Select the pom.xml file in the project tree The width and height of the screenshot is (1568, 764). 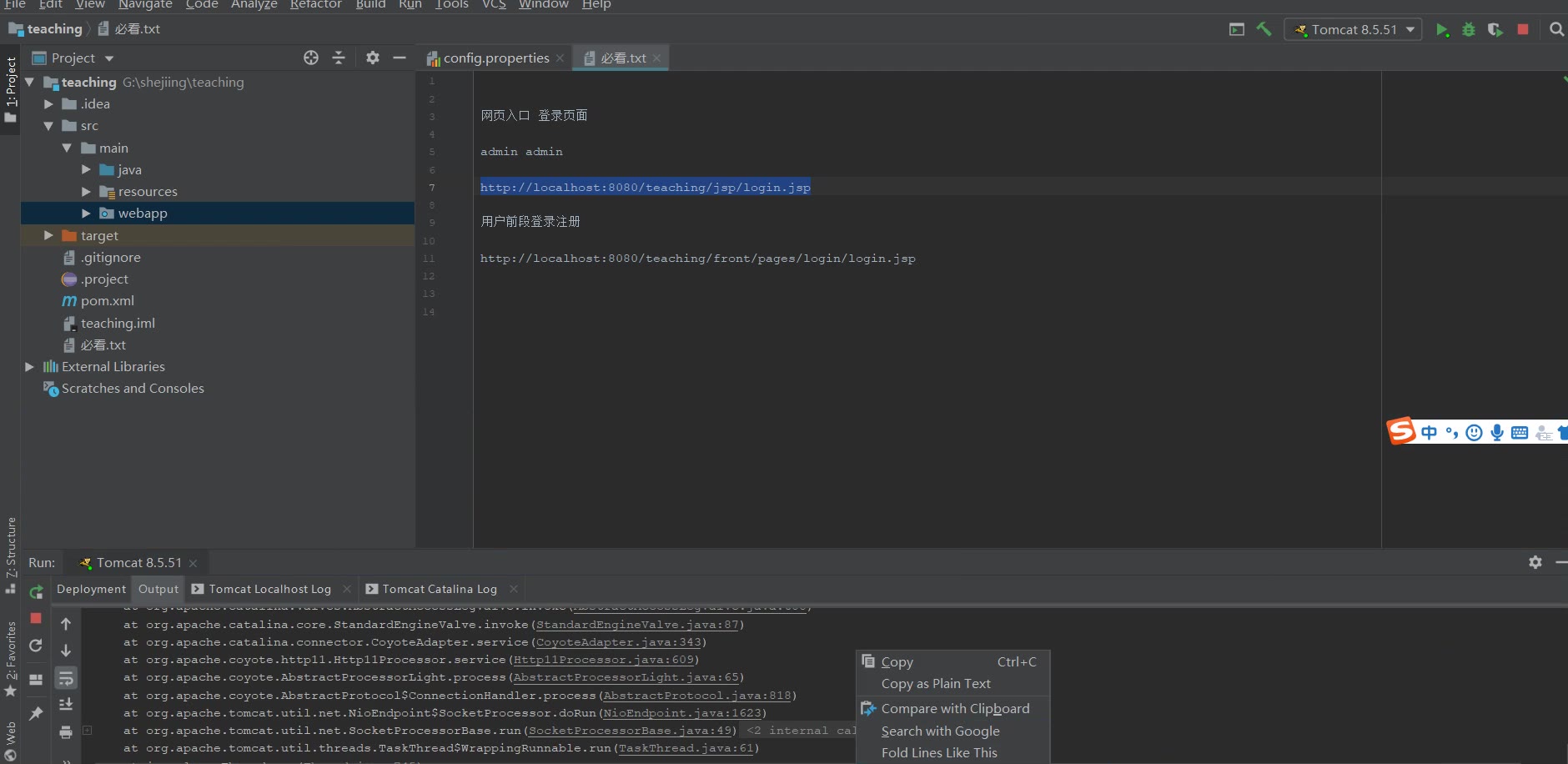pyautogui.click(x=107, y=301)
